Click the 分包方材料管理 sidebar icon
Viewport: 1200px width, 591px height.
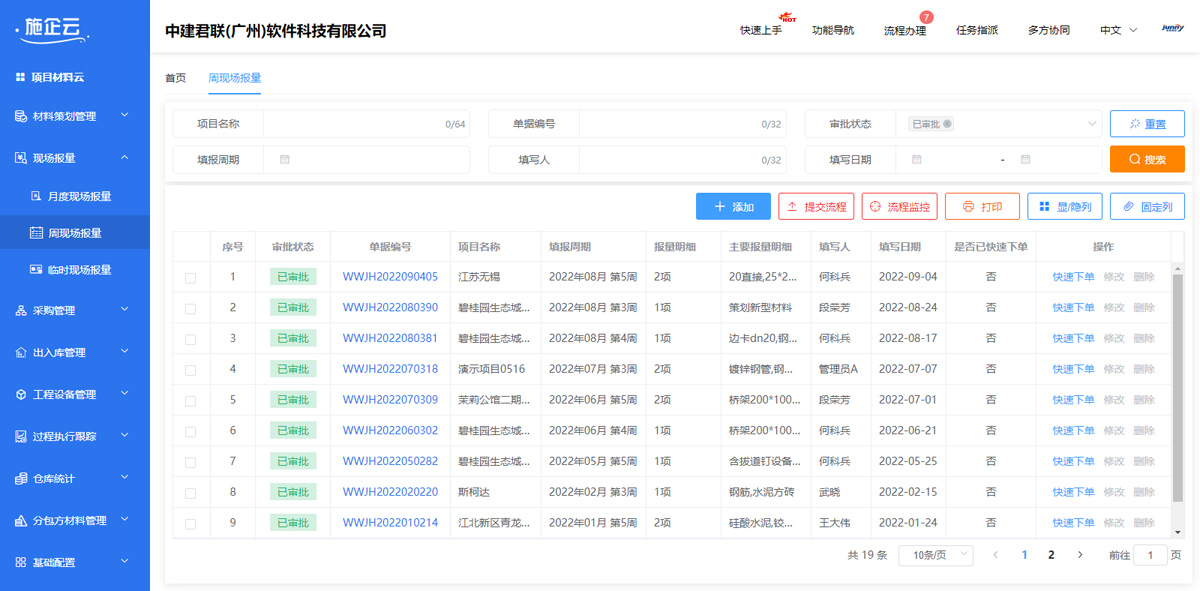[x=21, y=521]
